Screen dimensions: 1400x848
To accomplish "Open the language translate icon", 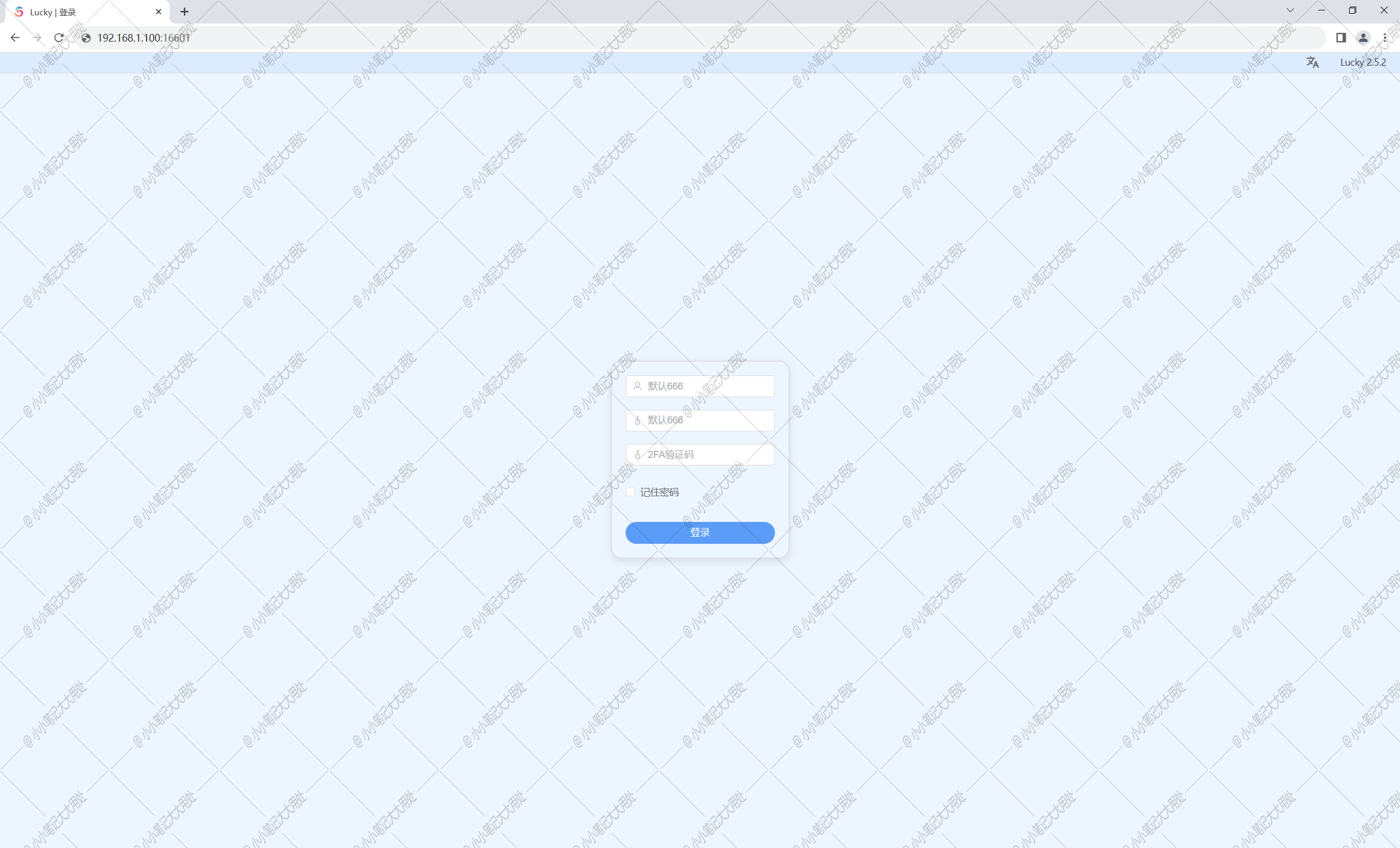I will [x=1312, y=62].
